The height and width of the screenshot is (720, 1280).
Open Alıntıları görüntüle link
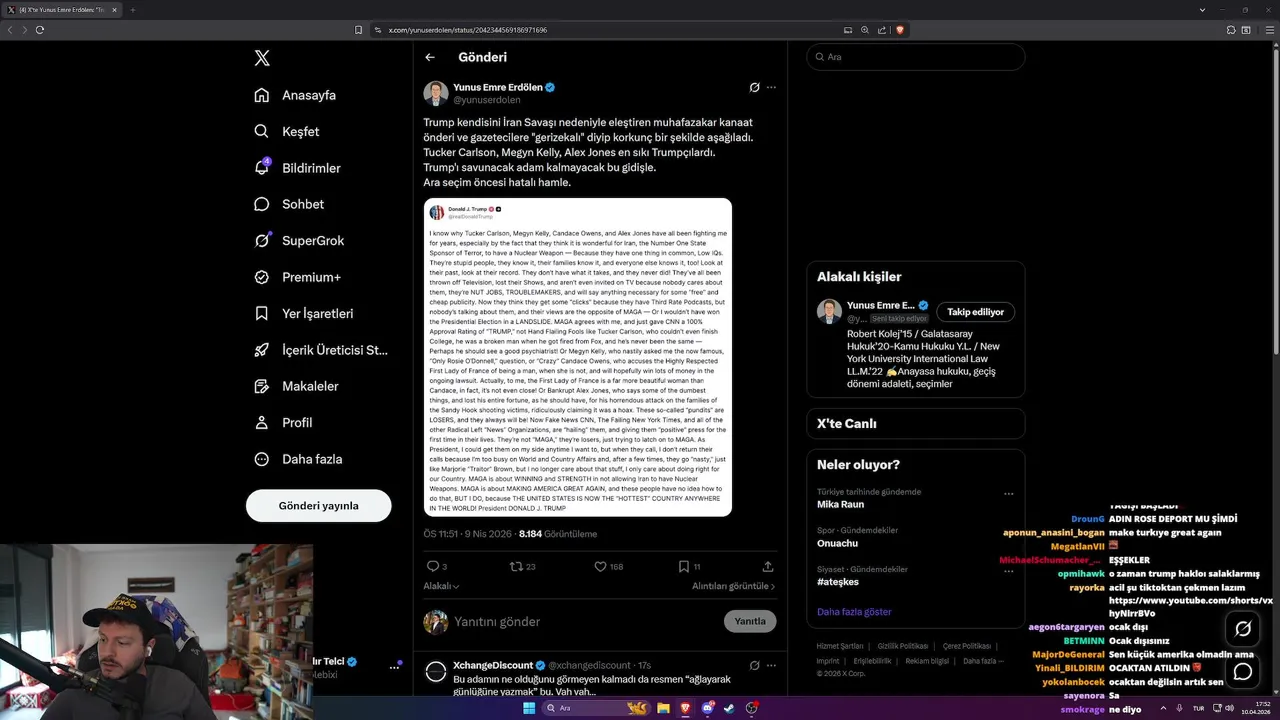734,586
